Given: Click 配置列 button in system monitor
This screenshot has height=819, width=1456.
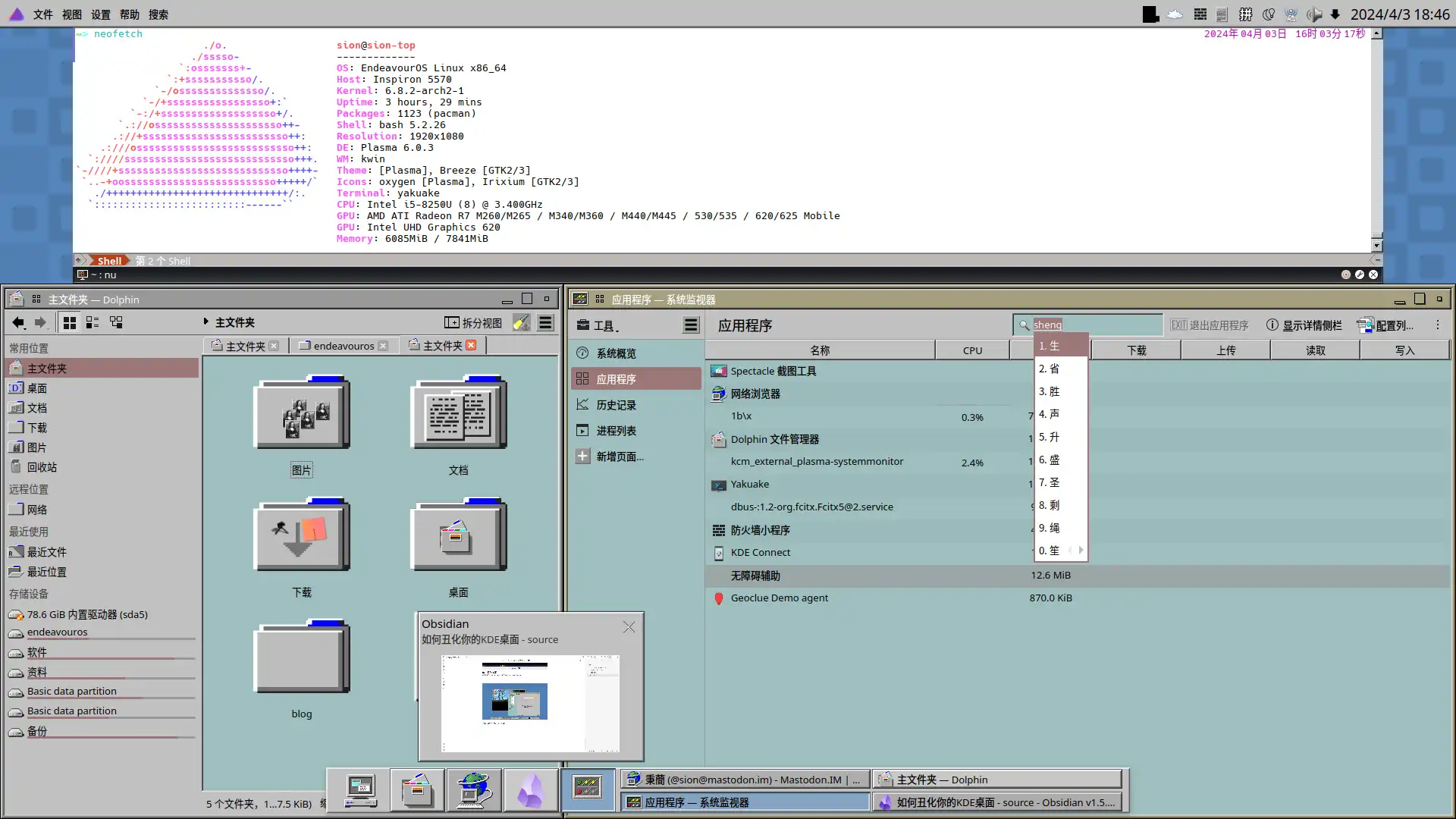Looking at the screenshot, I should point(1386,325).
